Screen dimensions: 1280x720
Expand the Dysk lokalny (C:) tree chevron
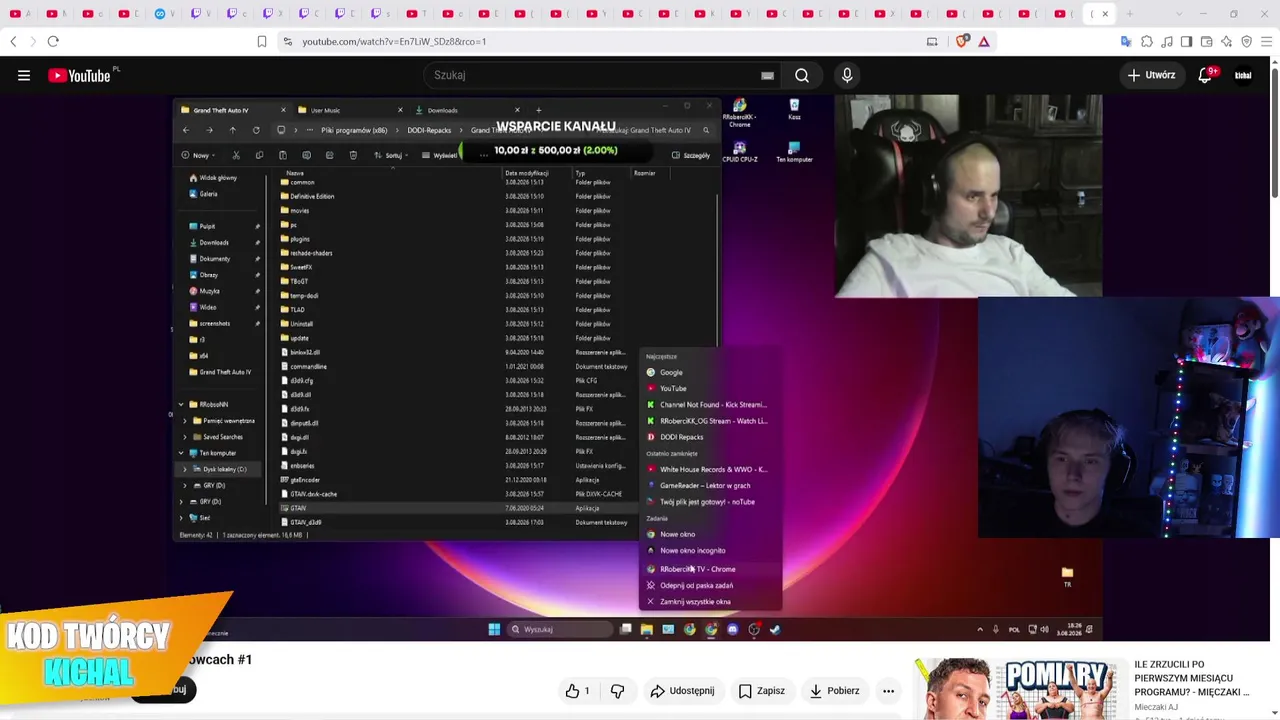[185, 469]
